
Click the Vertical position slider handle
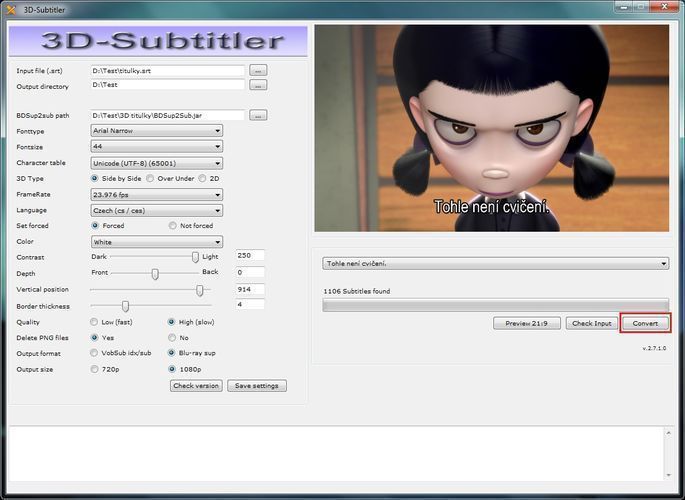(x=200, y=290)
